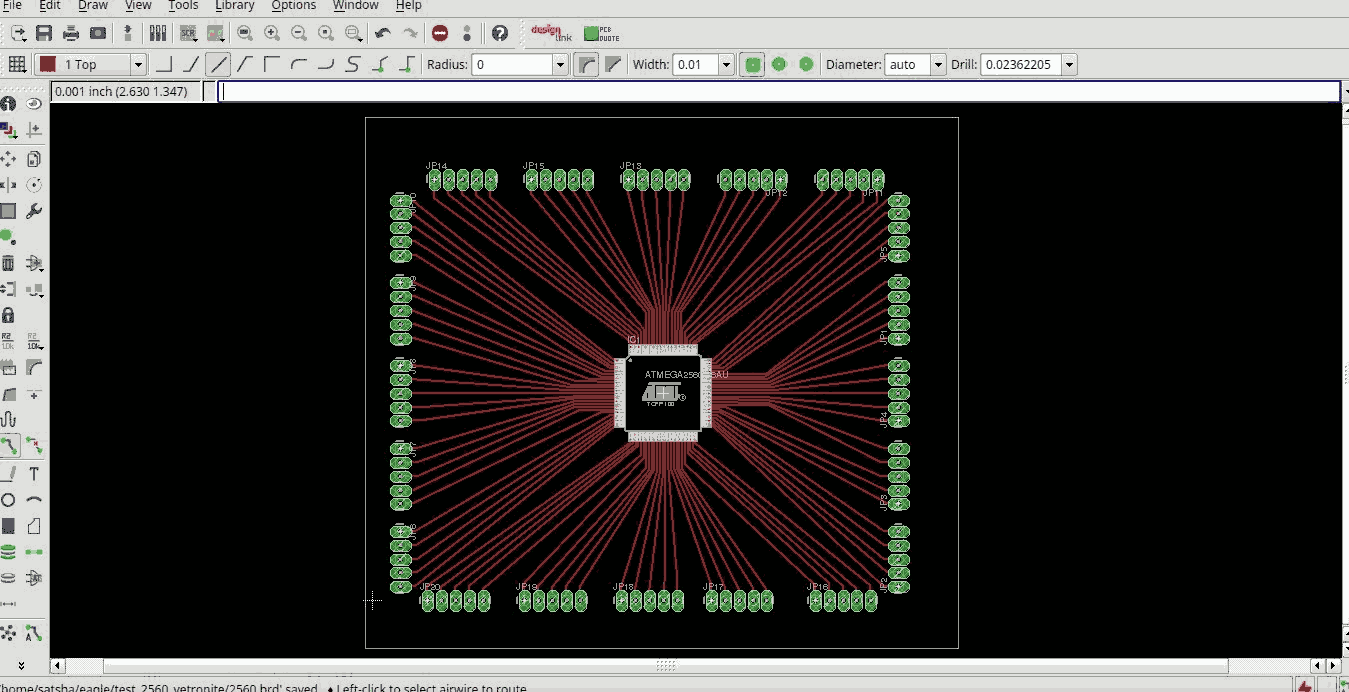Select the Arc drawing tool
Image resolution: width=1349 pixels, height=692 pixels.
coord(34,499)
